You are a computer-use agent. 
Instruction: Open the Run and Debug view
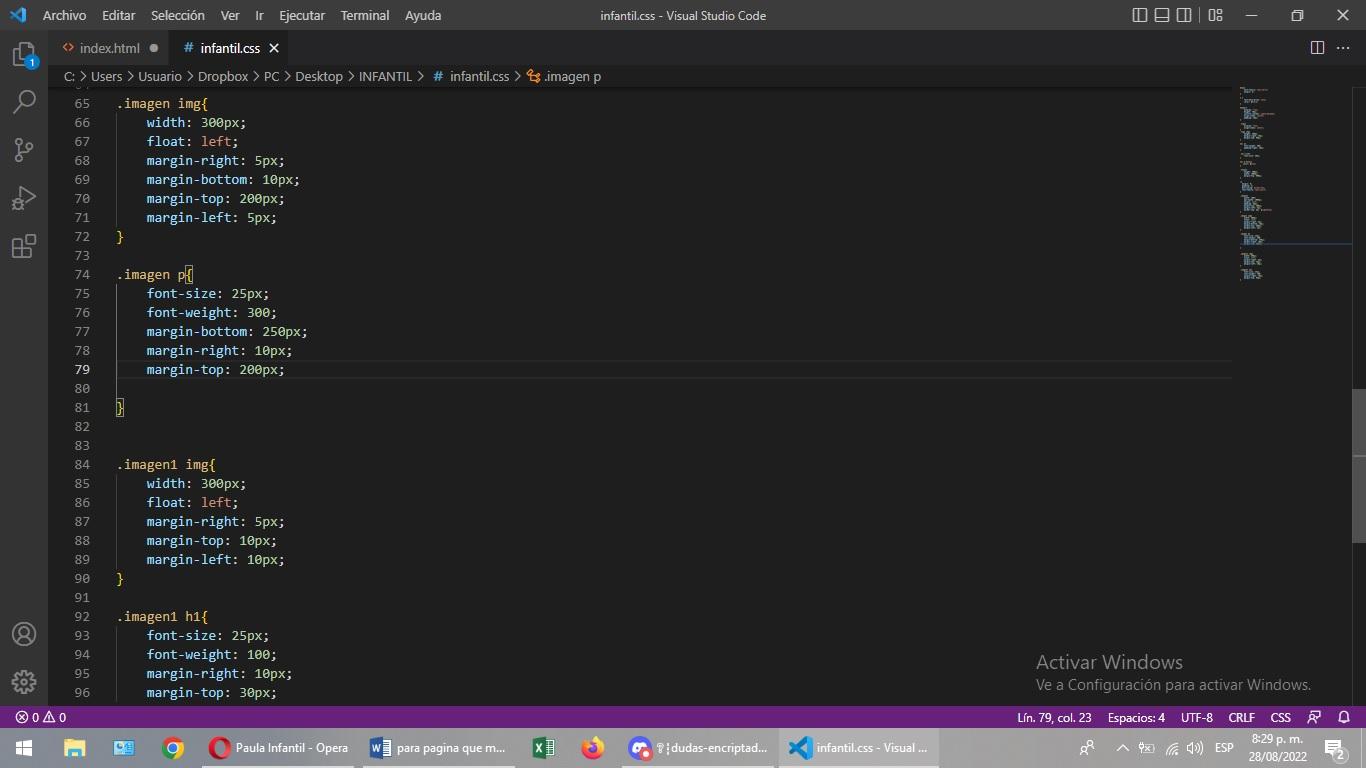tap(24, 198)
